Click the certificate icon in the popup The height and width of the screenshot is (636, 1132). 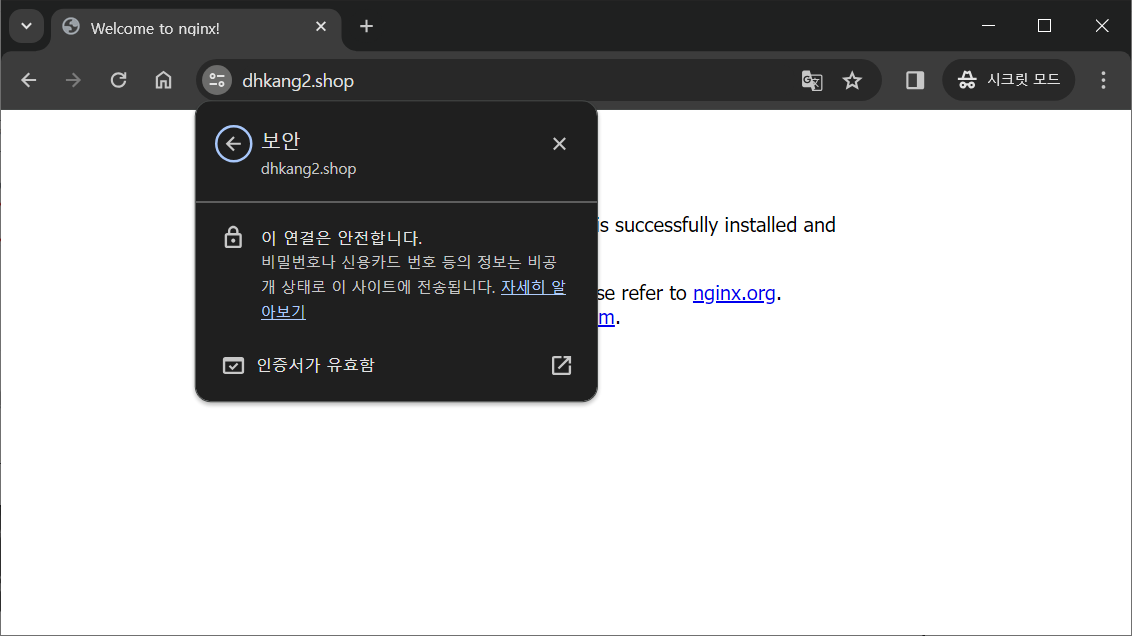(233, 365)
